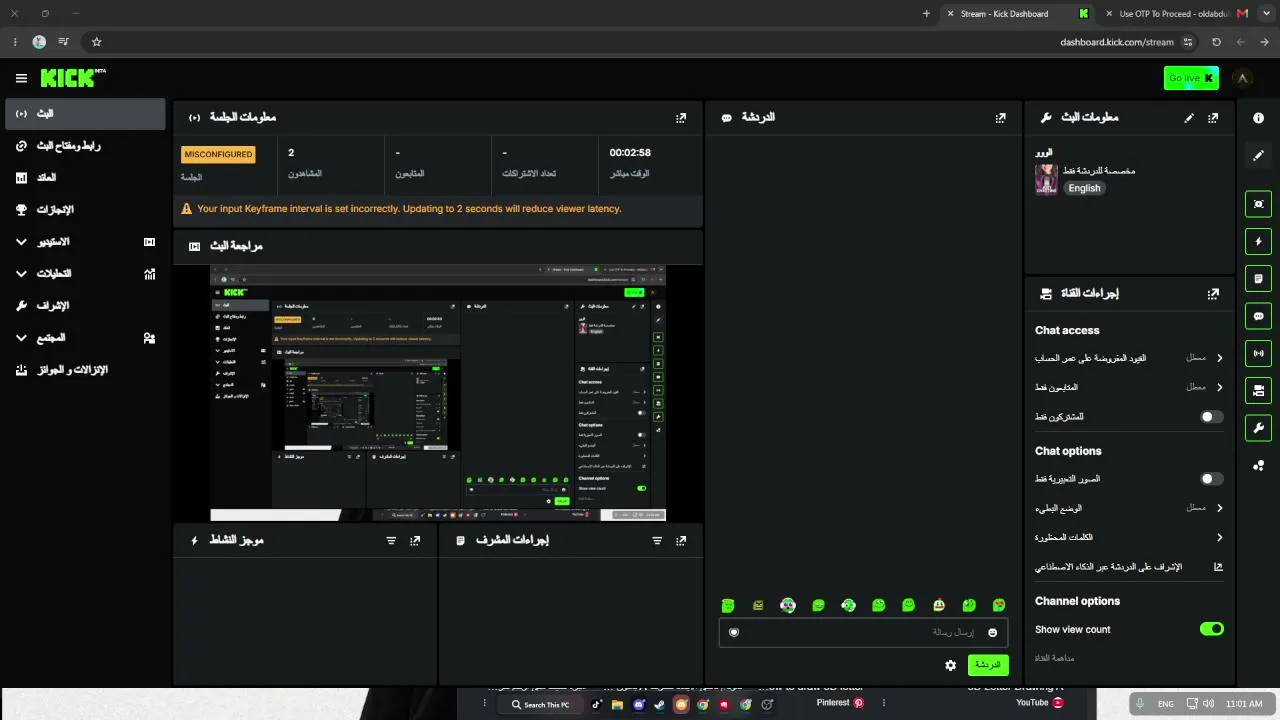This screenshot has height=720, width=1280.
Task: Click the three-dots cluster icon in right toolbar
Action: pyautogui.click(x=1258, y=465)
